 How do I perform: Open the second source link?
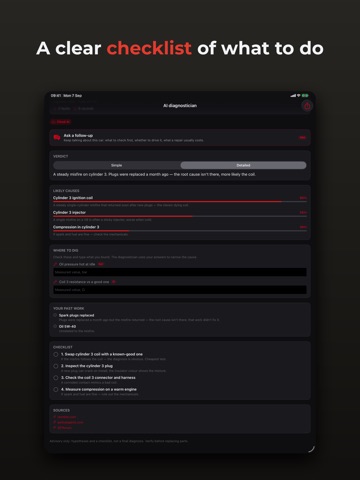coord(68,422)
